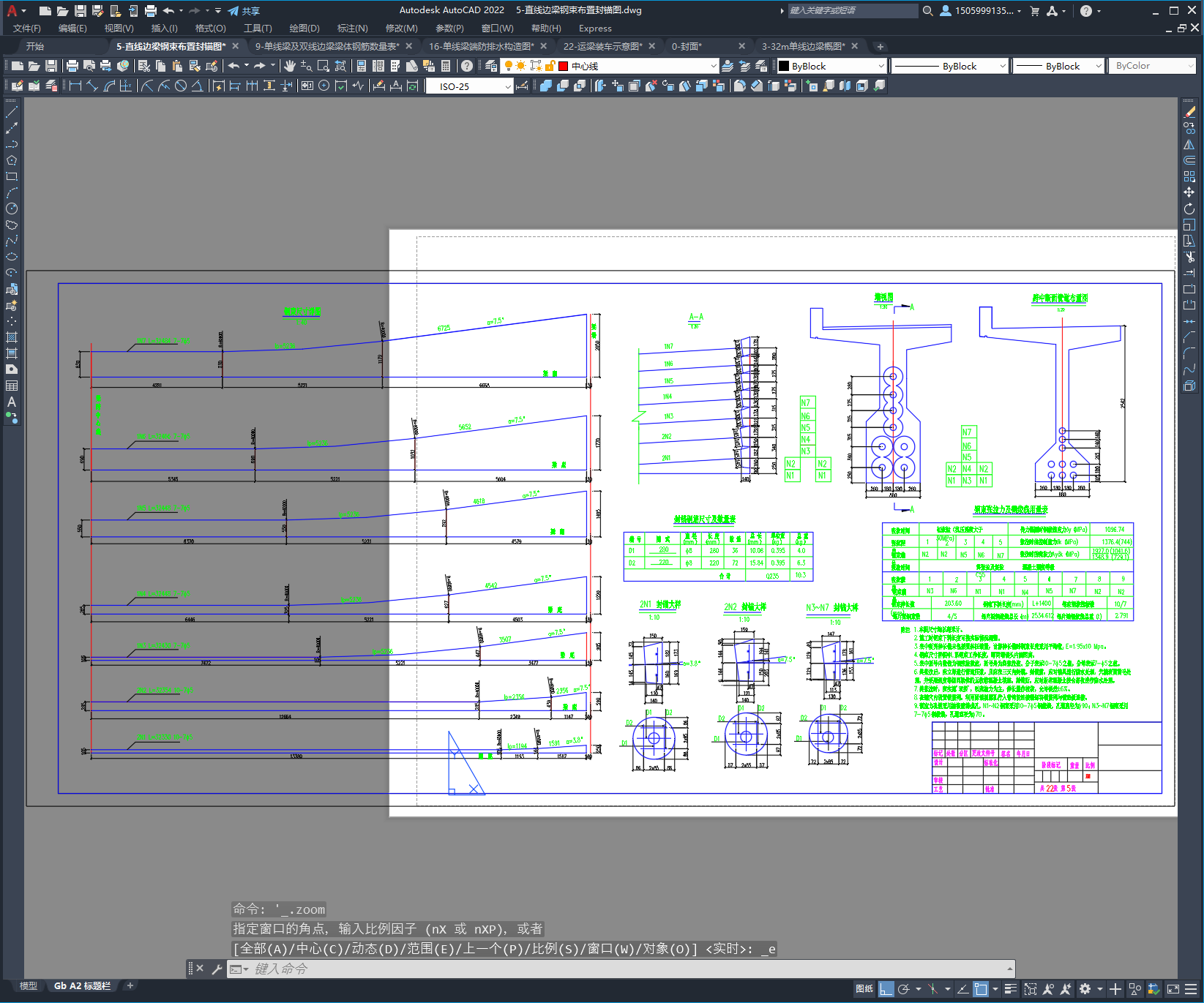Open the linetype ByBlock dropdown
Image resolution: width=1204 pixels, height=1003 pixels.
(951, 66)
